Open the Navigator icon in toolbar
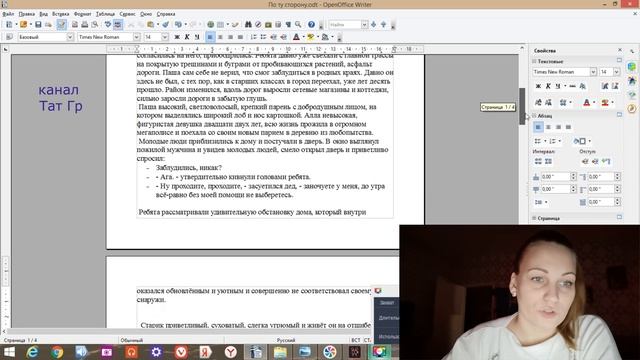Viewport: 640px width, 360px height. tap(258, 25)
